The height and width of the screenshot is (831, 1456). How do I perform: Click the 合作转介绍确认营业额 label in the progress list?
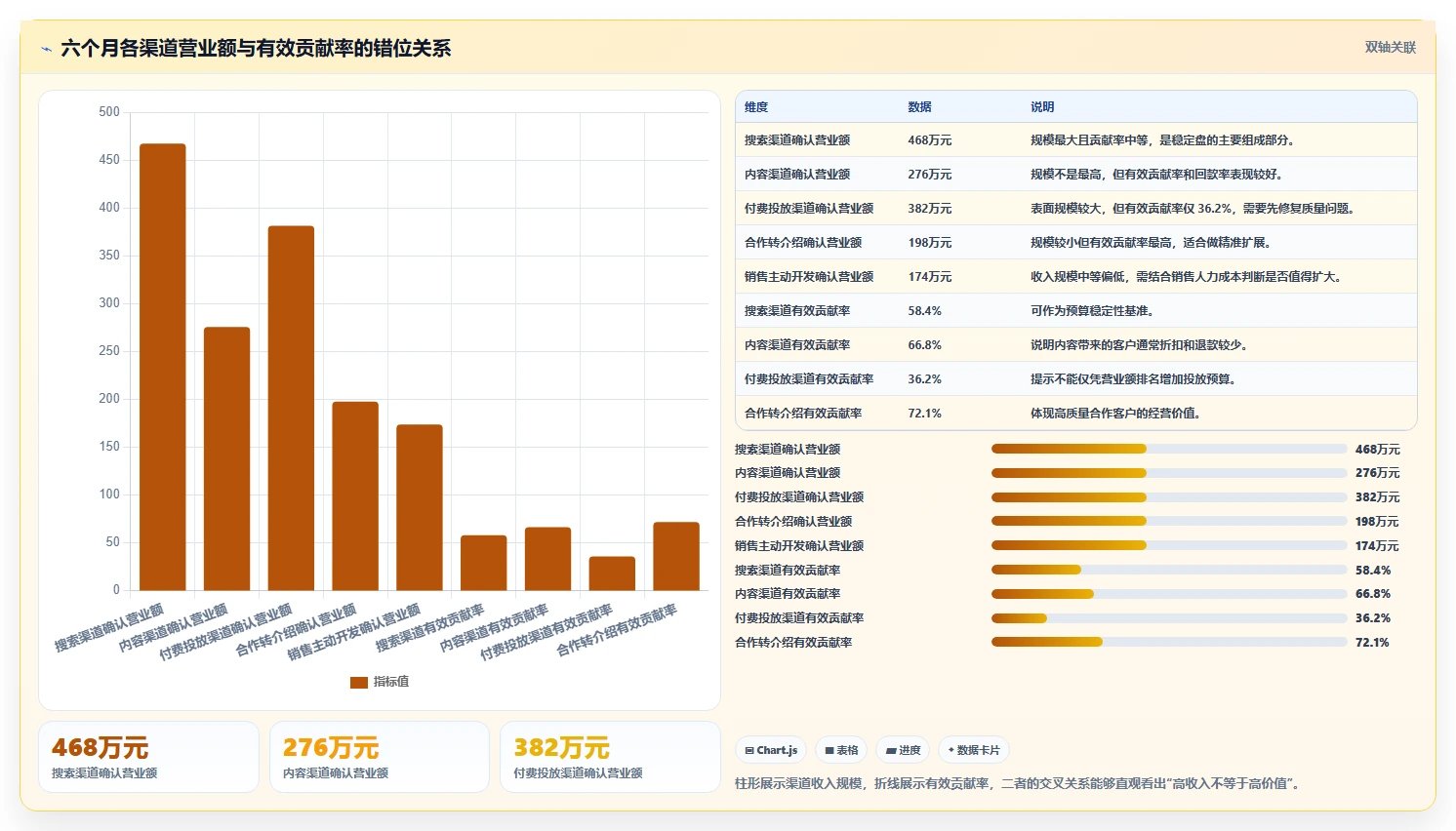(x=793, y=522)
